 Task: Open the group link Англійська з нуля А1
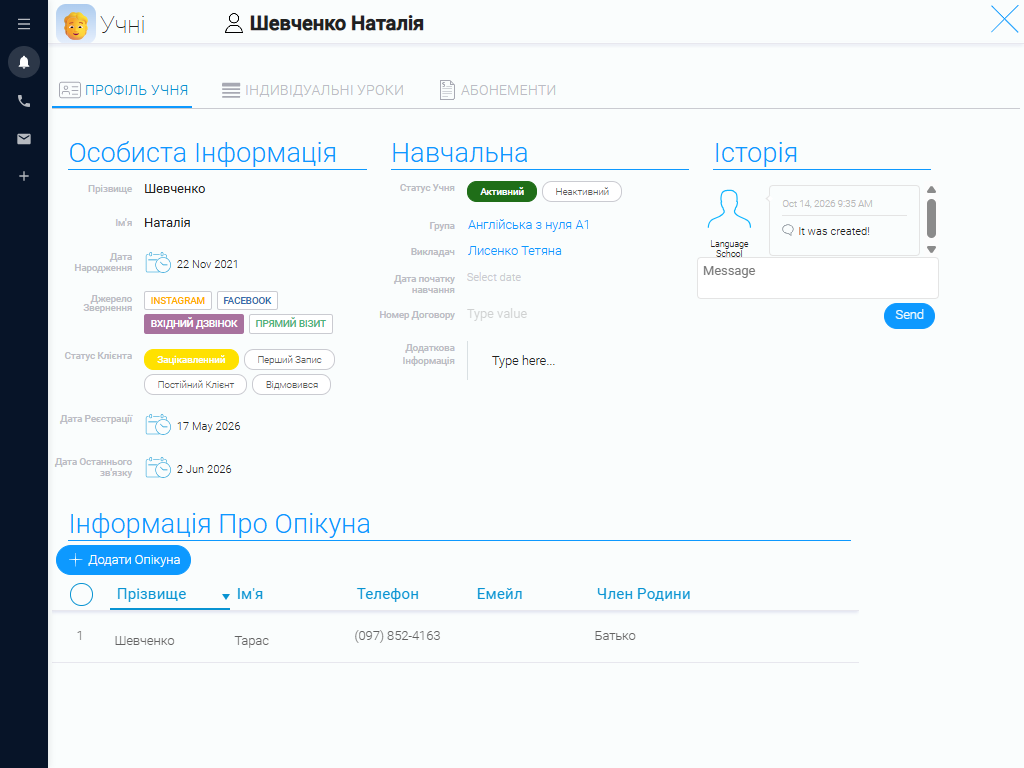click(x=528, y=225)
